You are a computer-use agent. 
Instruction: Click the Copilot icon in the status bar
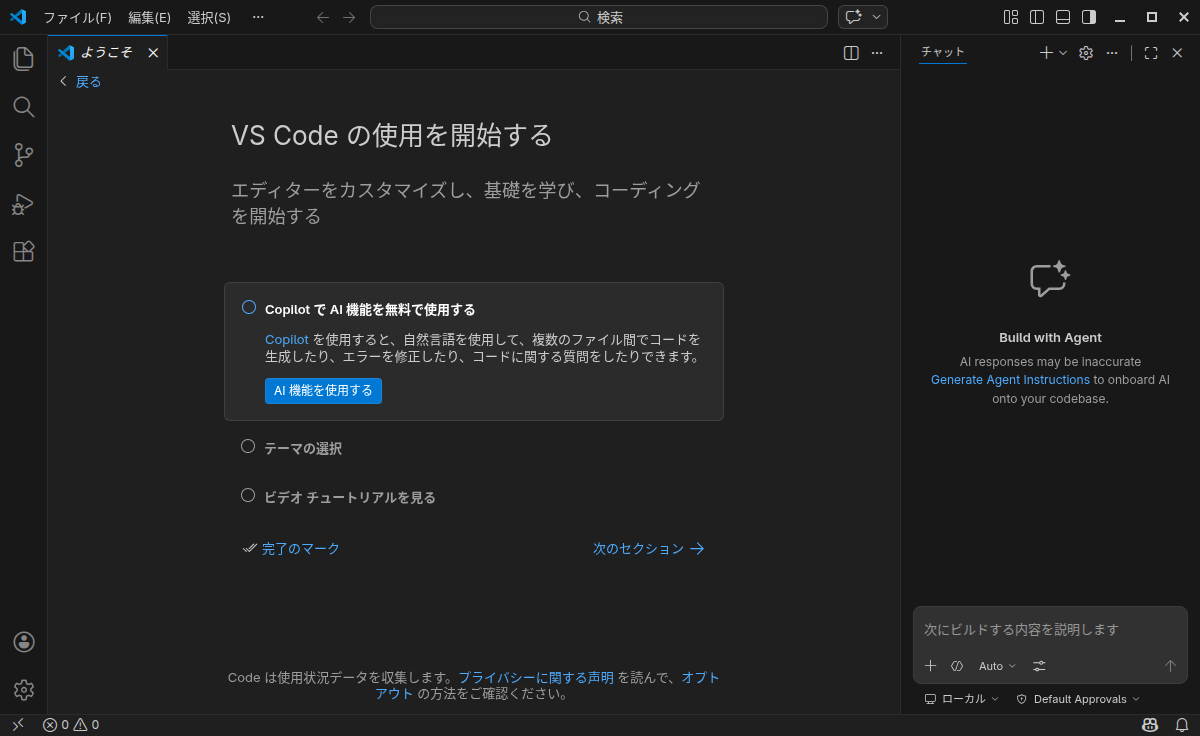[x=1149, y=724]
